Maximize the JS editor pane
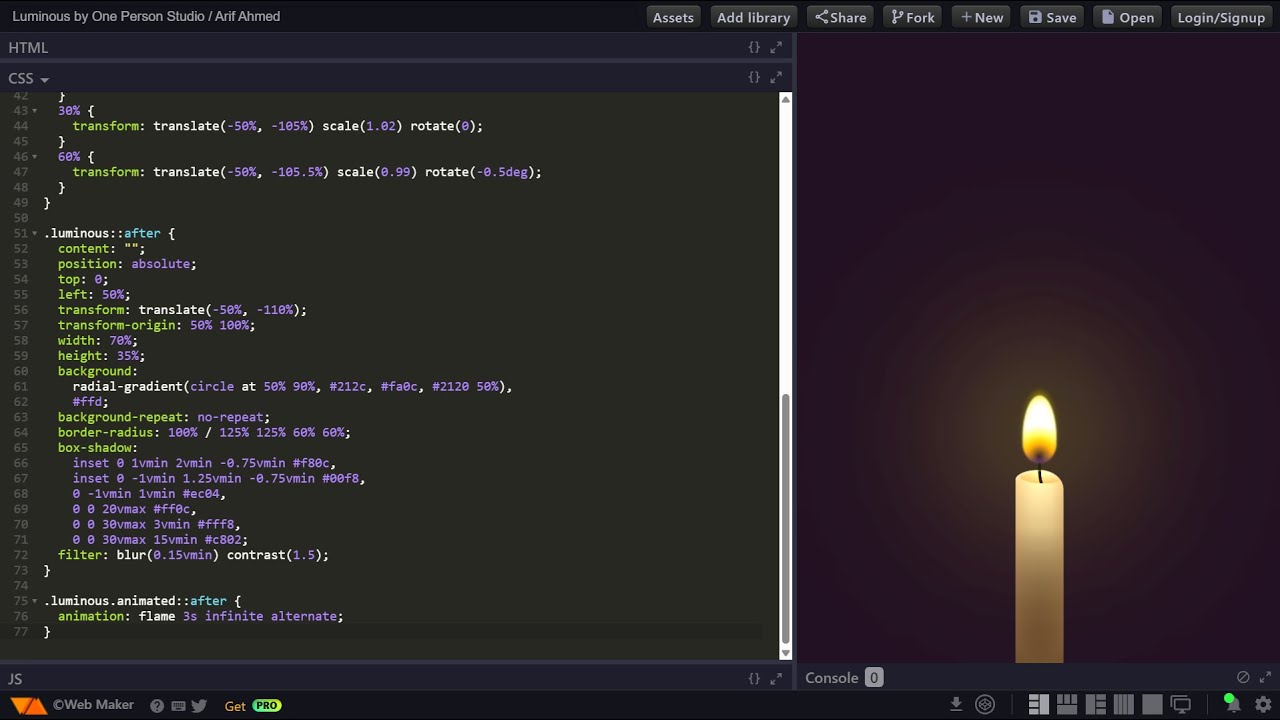The height and width of the screenshot is (720, 1280). coord(776,678)
